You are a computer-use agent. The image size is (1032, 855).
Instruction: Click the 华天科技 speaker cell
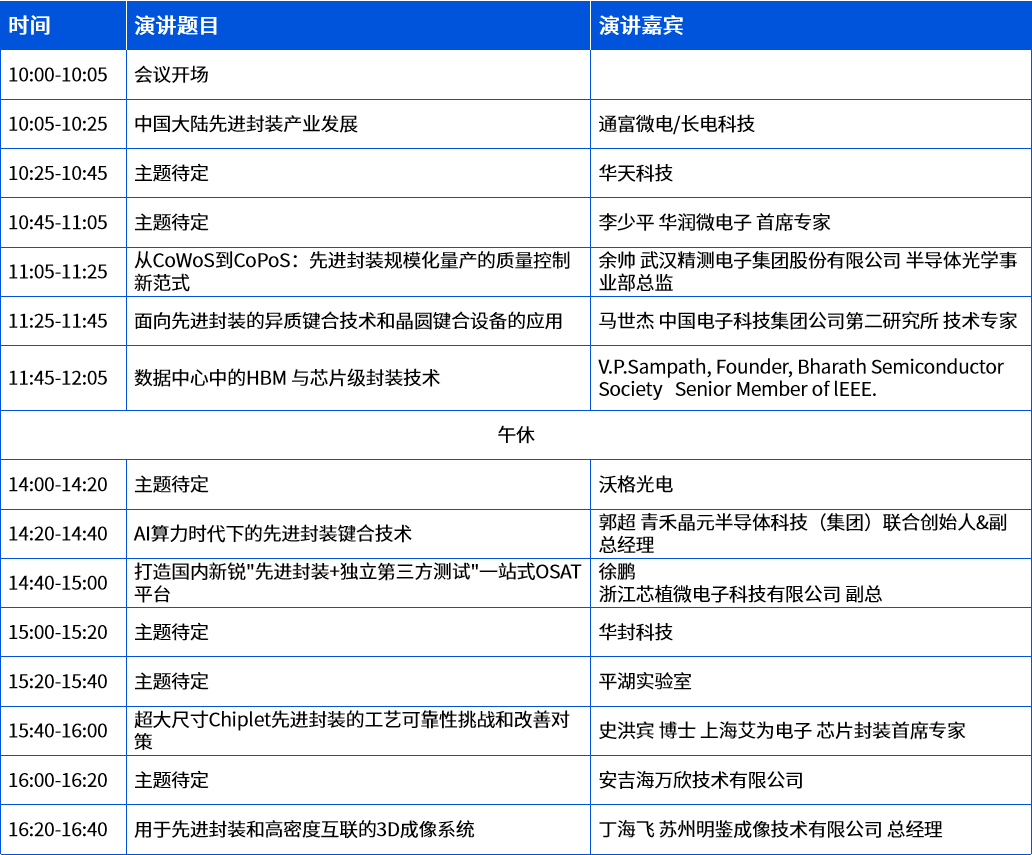[x=811, y=173]
